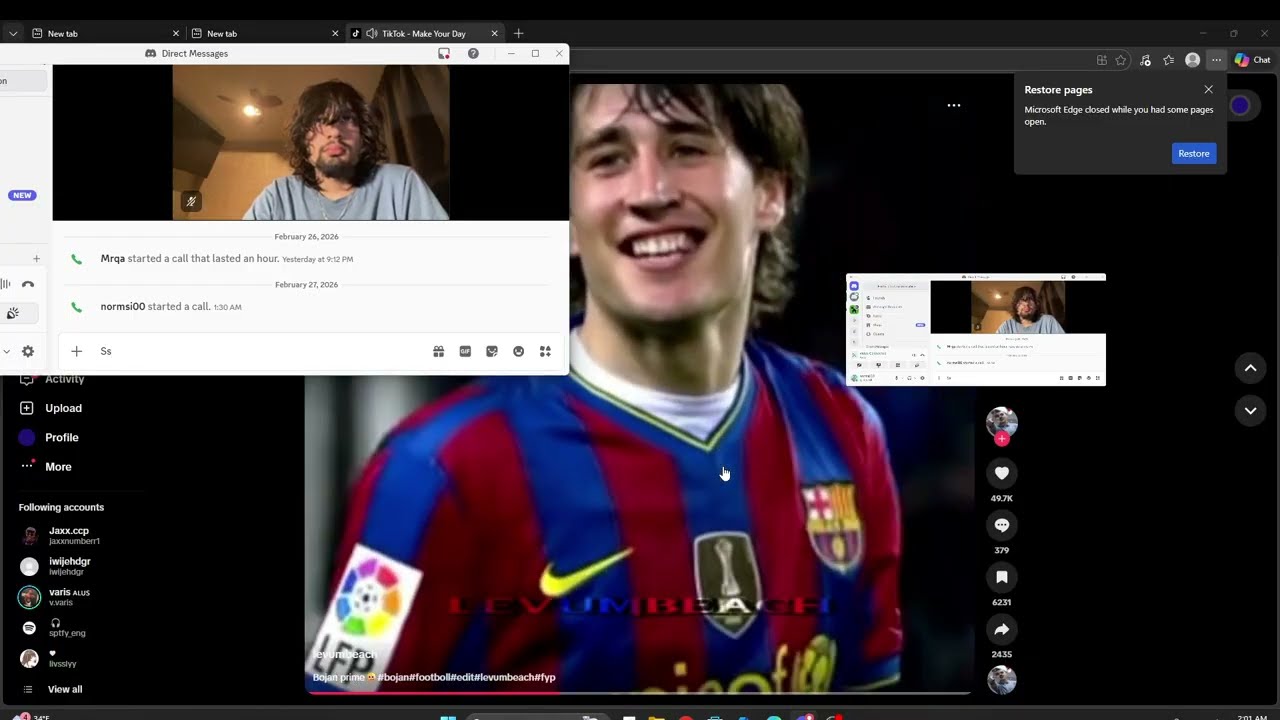Open the video's three-dot options menu
This screenshot has width=1280, height=720.
(954, 105)
